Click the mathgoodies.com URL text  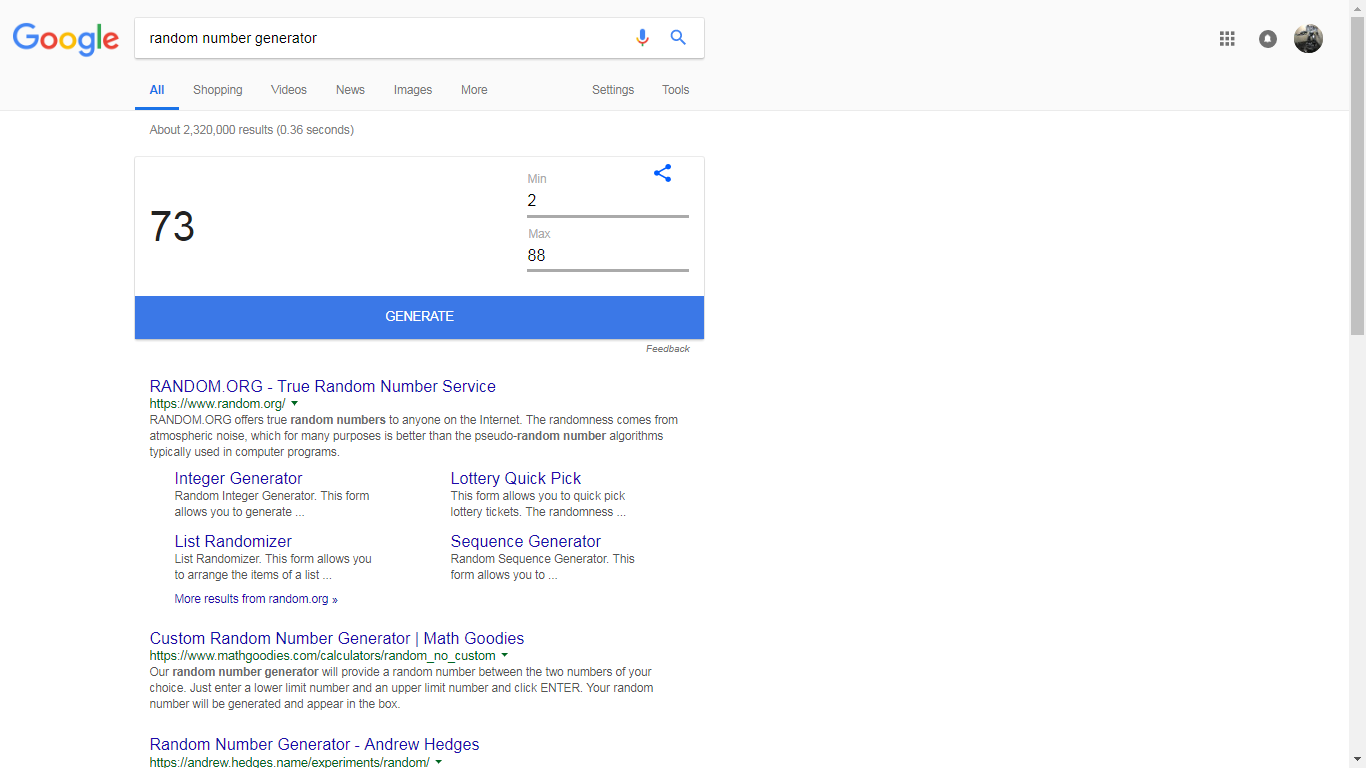click(323, 656)
